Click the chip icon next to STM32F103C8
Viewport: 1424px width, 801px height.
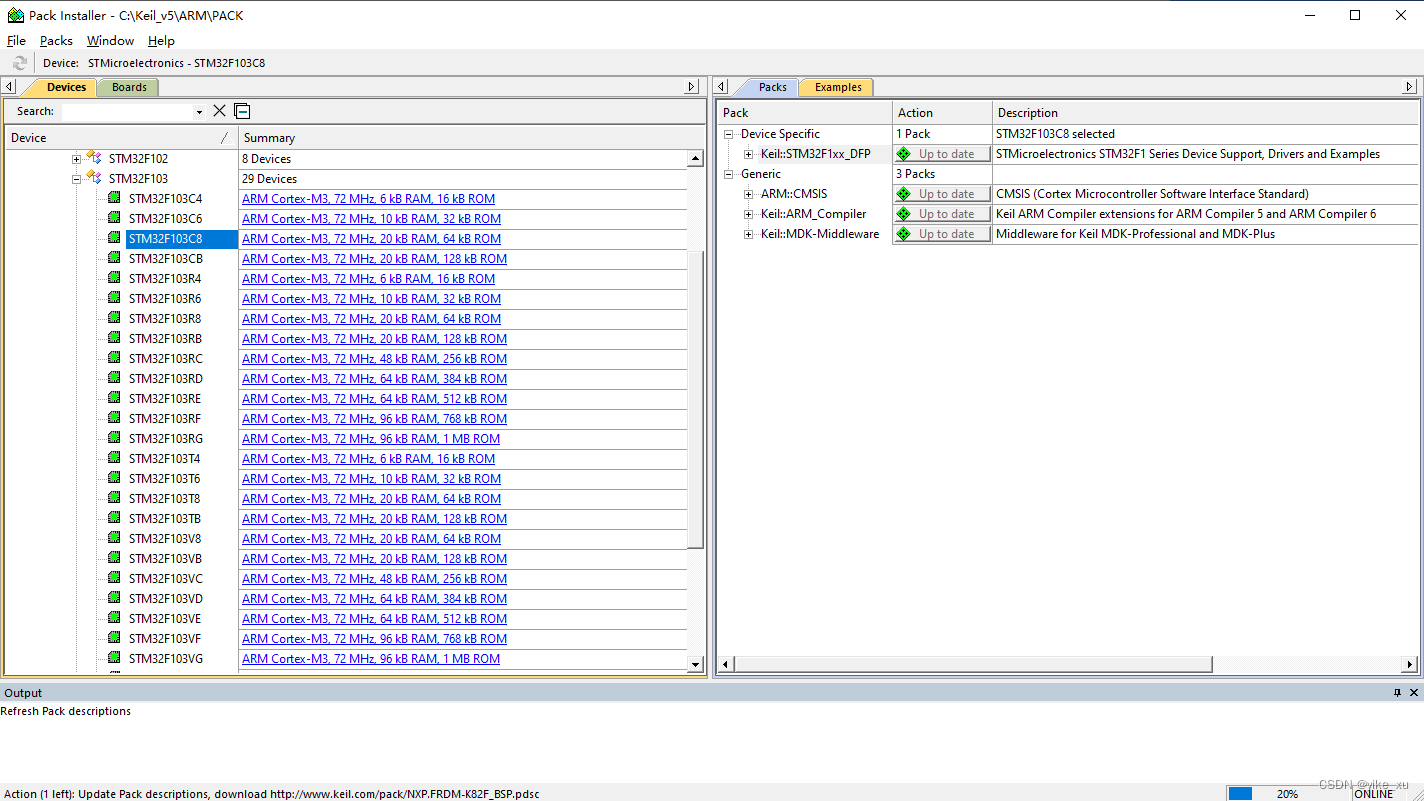click(112, 238)
